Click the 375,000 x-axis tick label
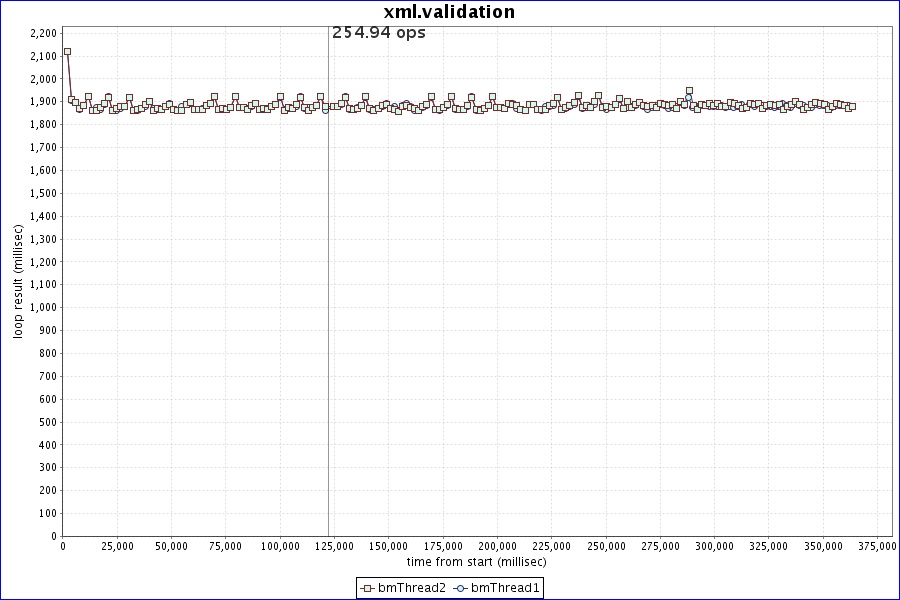900x600 pixels. pos(878,546)
